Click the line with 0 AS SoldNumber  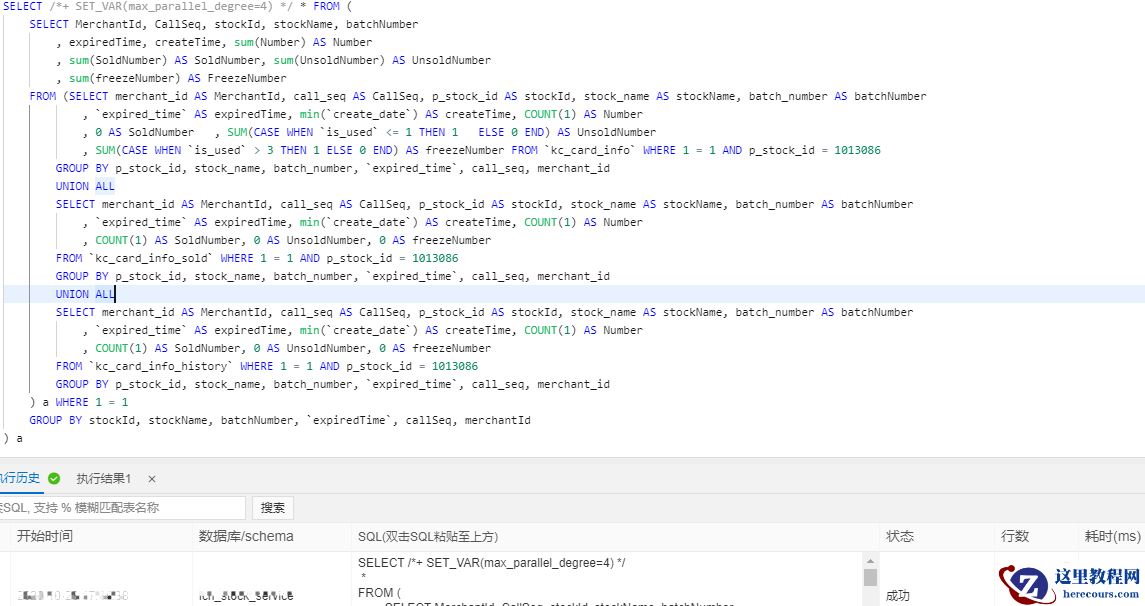(x=369, y=132)
